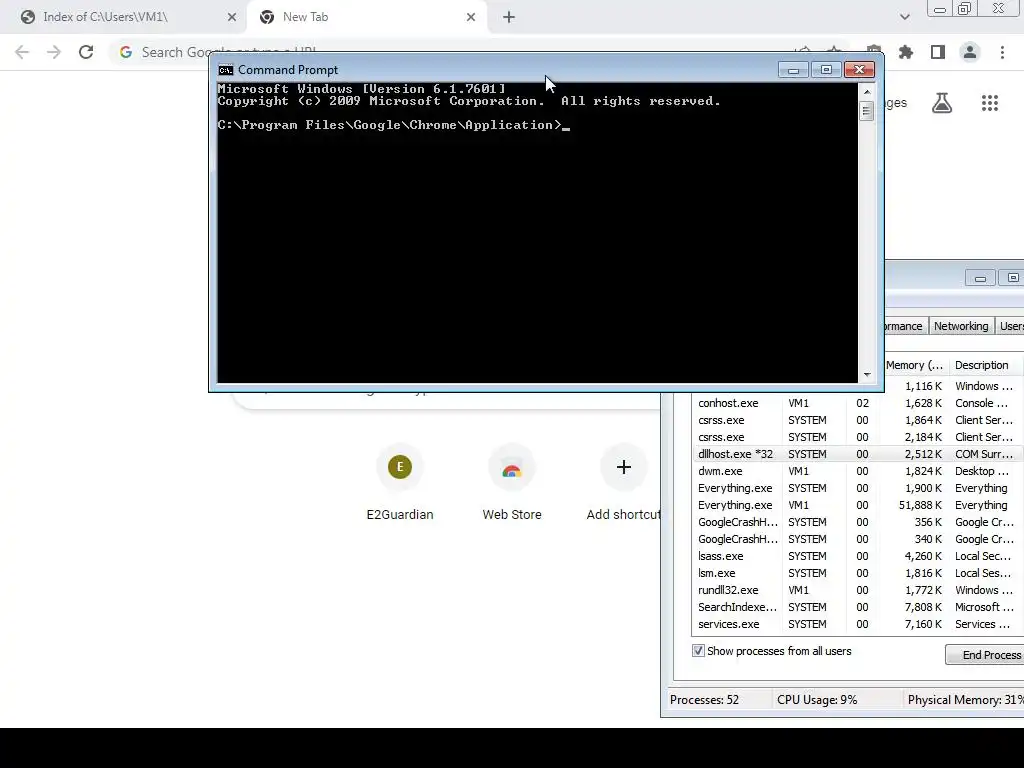Screen dimensions: 1024x768
Task: Click Chrome's back navigation arrow
Action: 22,52
